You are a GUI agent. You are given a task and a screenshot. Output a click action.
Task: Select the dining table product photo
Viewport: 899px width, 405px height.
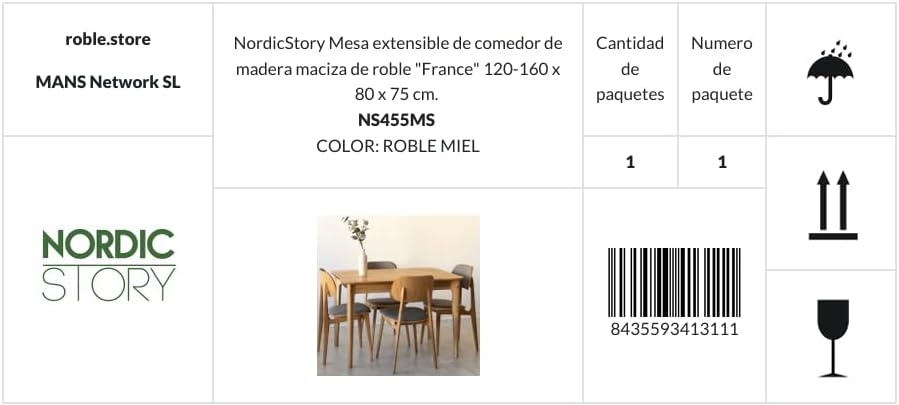(398, 295)
